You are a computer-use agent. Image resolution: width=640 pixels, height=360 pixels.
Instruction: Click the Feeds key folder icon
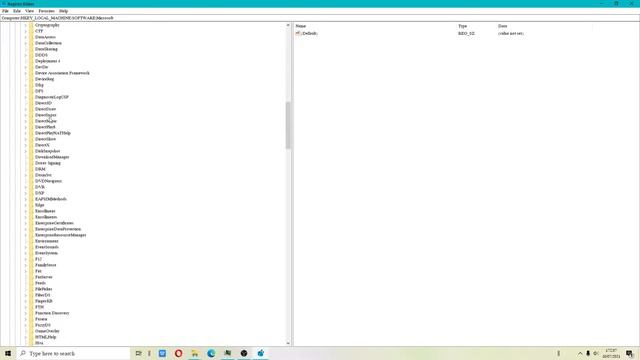pyautogui.click(x=31, y=283)
